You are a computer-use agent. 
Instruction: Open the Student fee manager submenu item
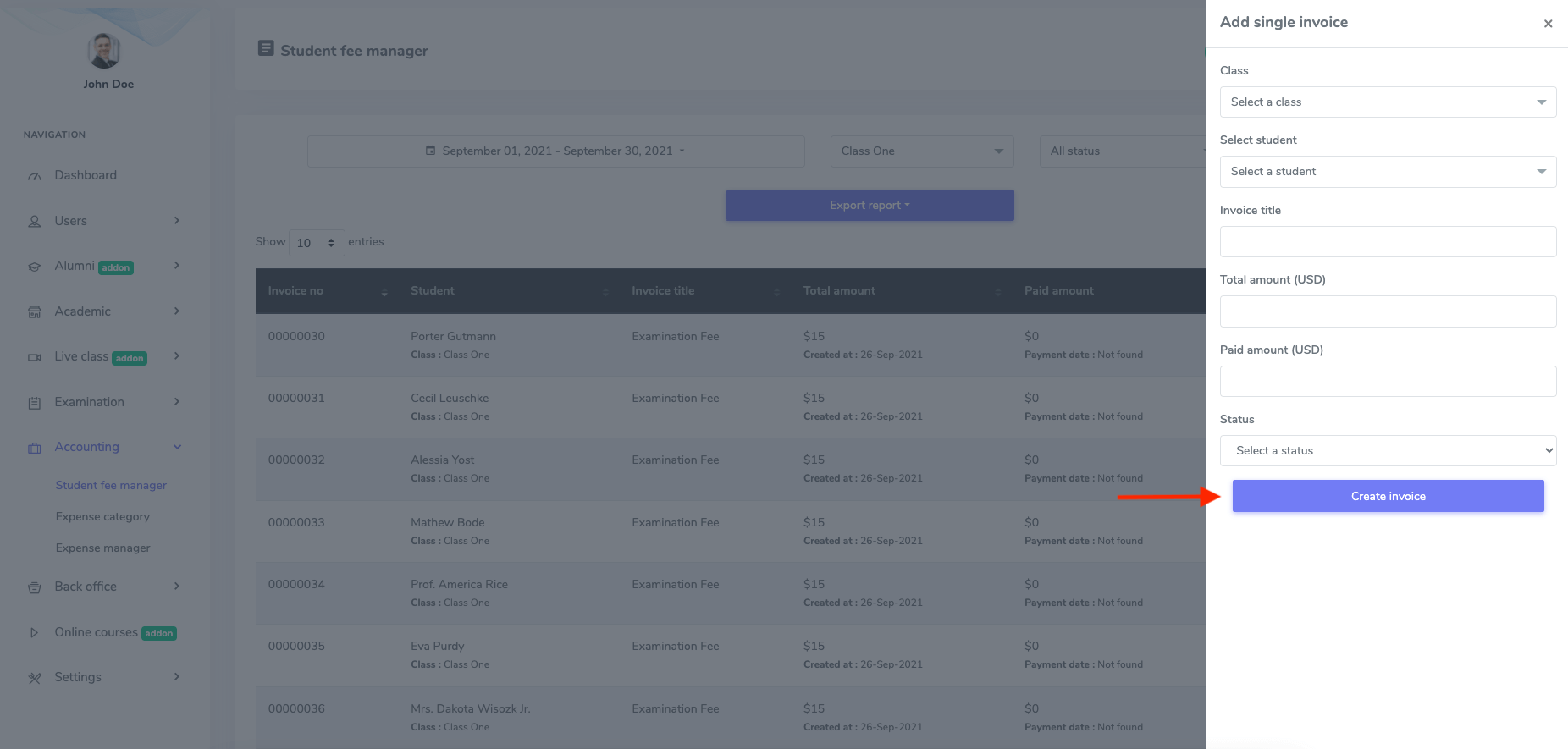point(111,486)
